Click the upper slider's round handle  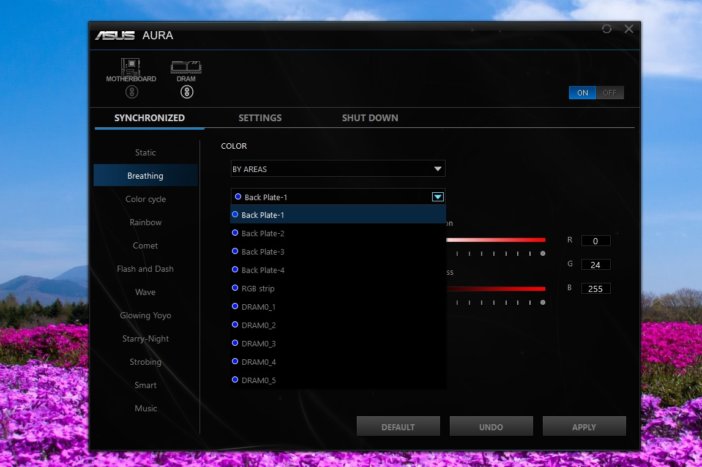coord(543,253)
